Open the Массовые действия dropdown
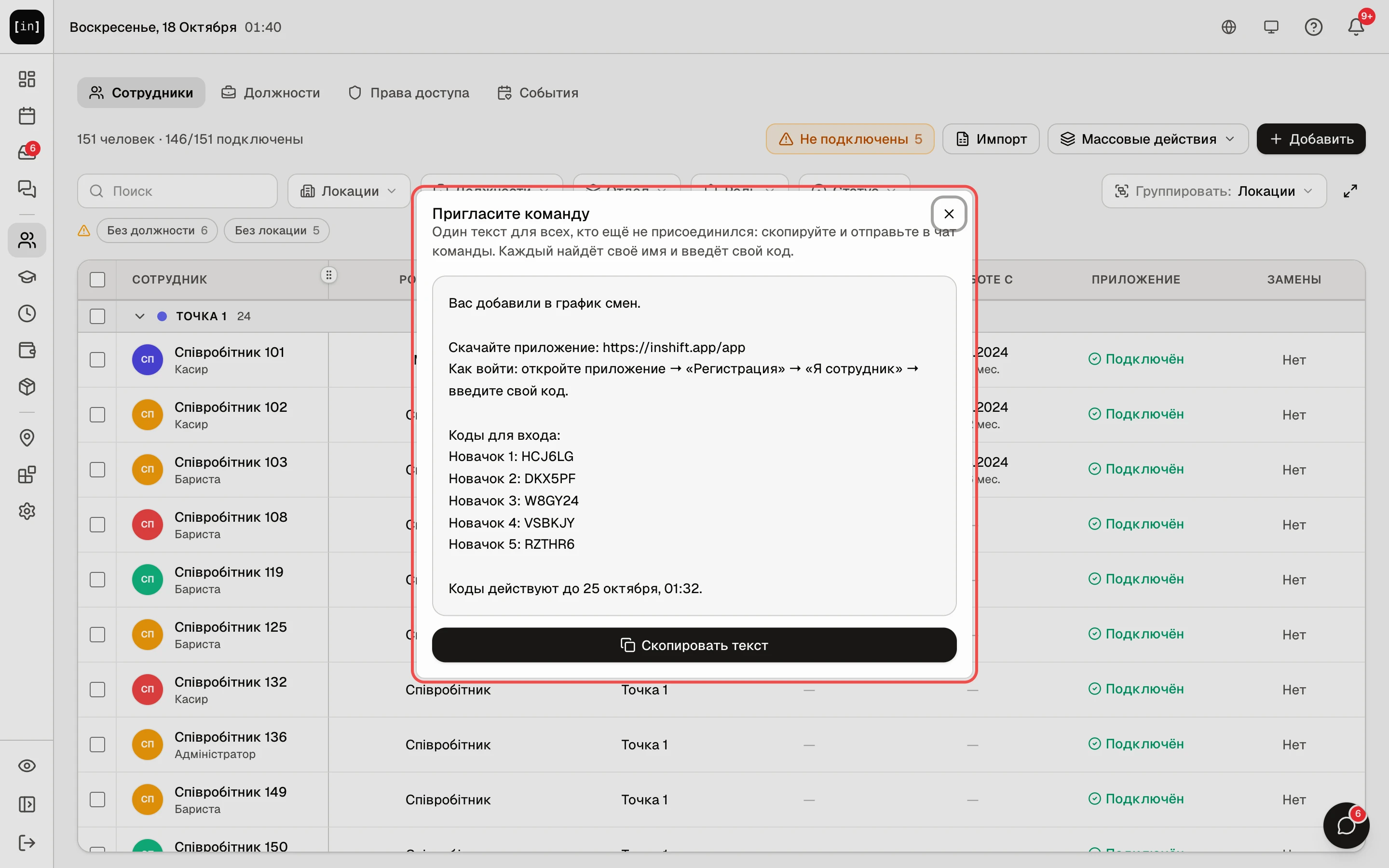The image size is (1389, 868). tap(1148, 139)
